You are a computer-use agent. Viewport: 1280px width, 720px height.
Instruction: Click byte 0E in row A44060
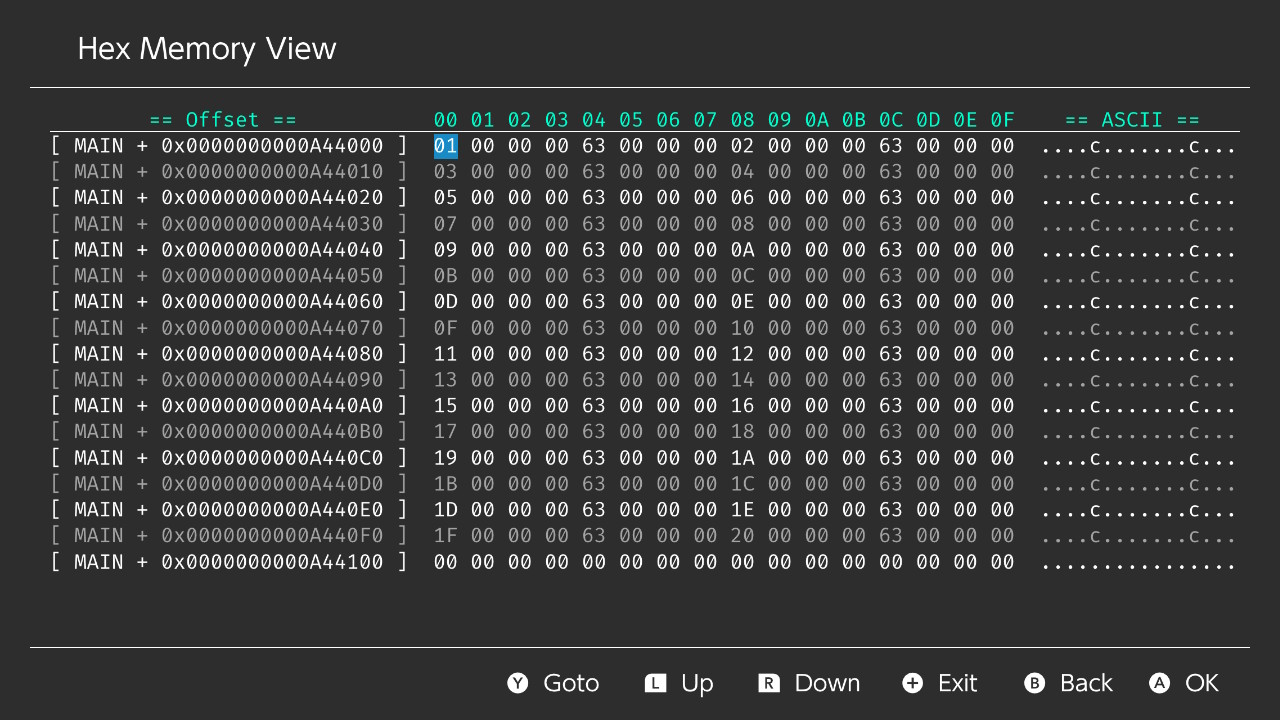pos(742,302)
